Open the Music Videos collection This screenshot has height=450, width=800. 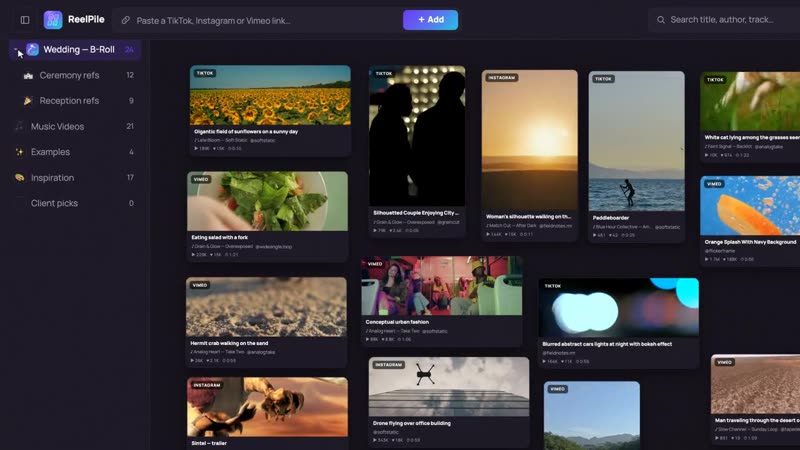click(74, 126)
